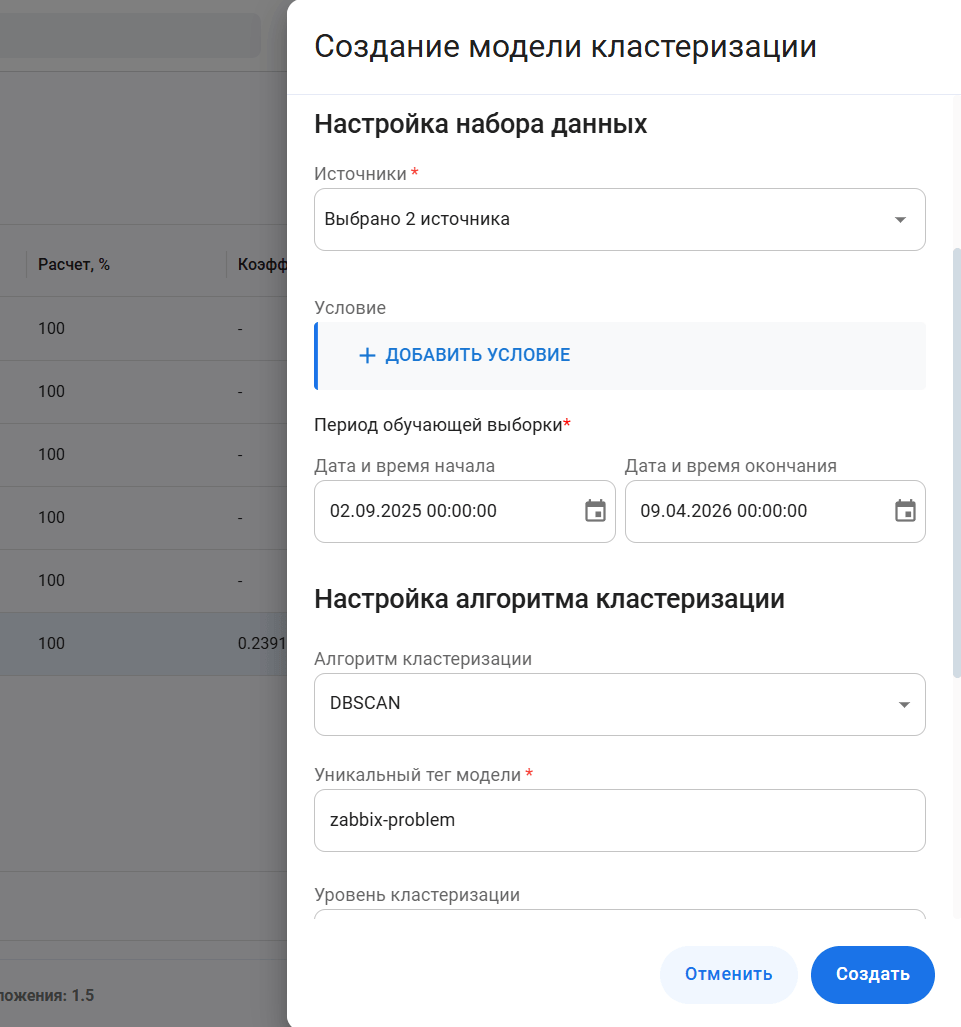Click the ДОБАВИТЬ УСЛОВИЕ text link

(x=478, y=355)
